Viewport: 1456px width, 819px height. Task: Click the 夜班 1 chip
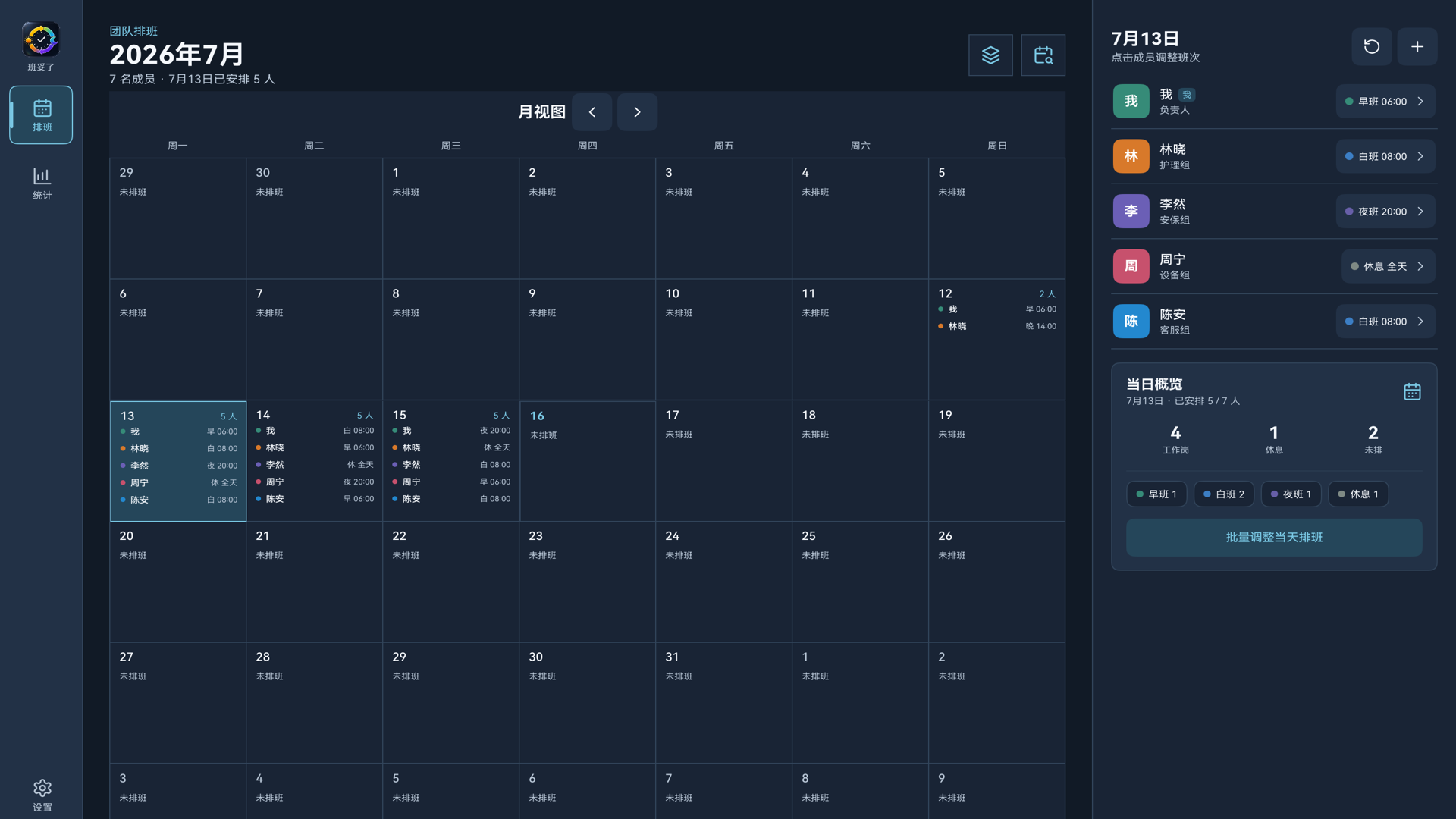(x=1291, y=494)
